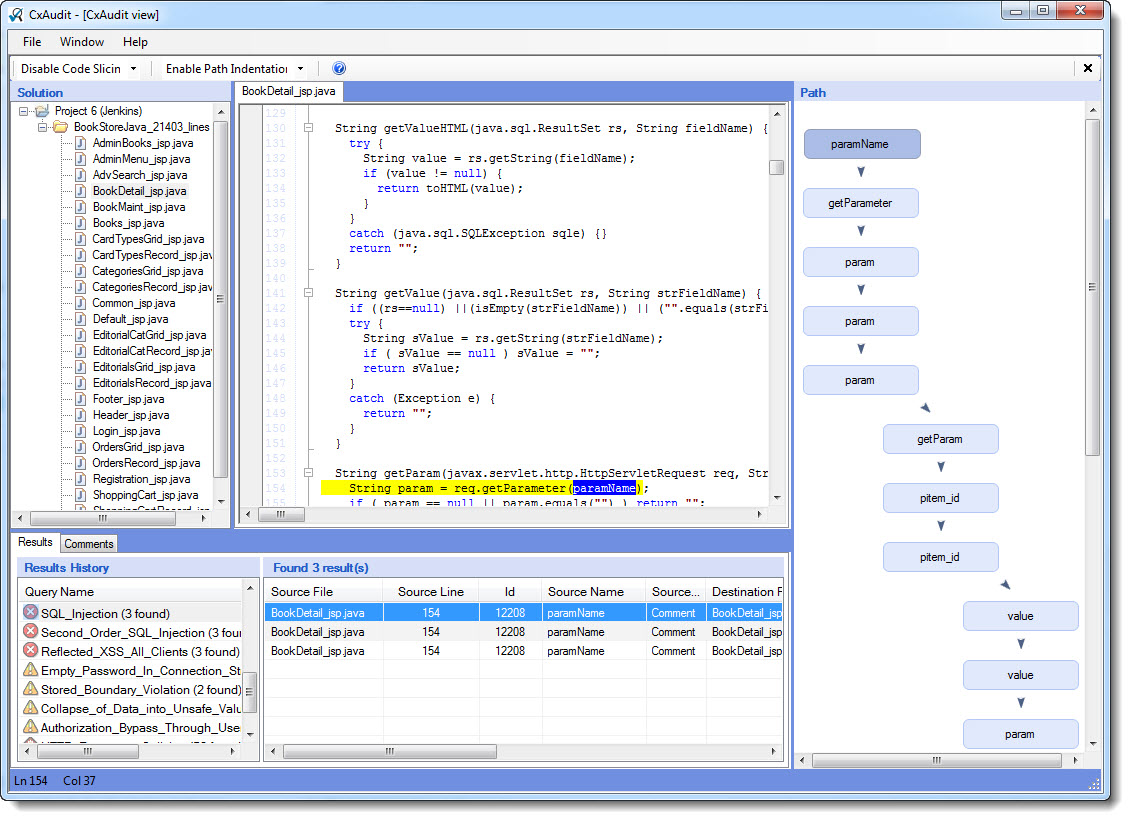Screen dimensions: 1131x821
Task: Click the Footer_jsp.java file icon
Action: coord(82,399)
